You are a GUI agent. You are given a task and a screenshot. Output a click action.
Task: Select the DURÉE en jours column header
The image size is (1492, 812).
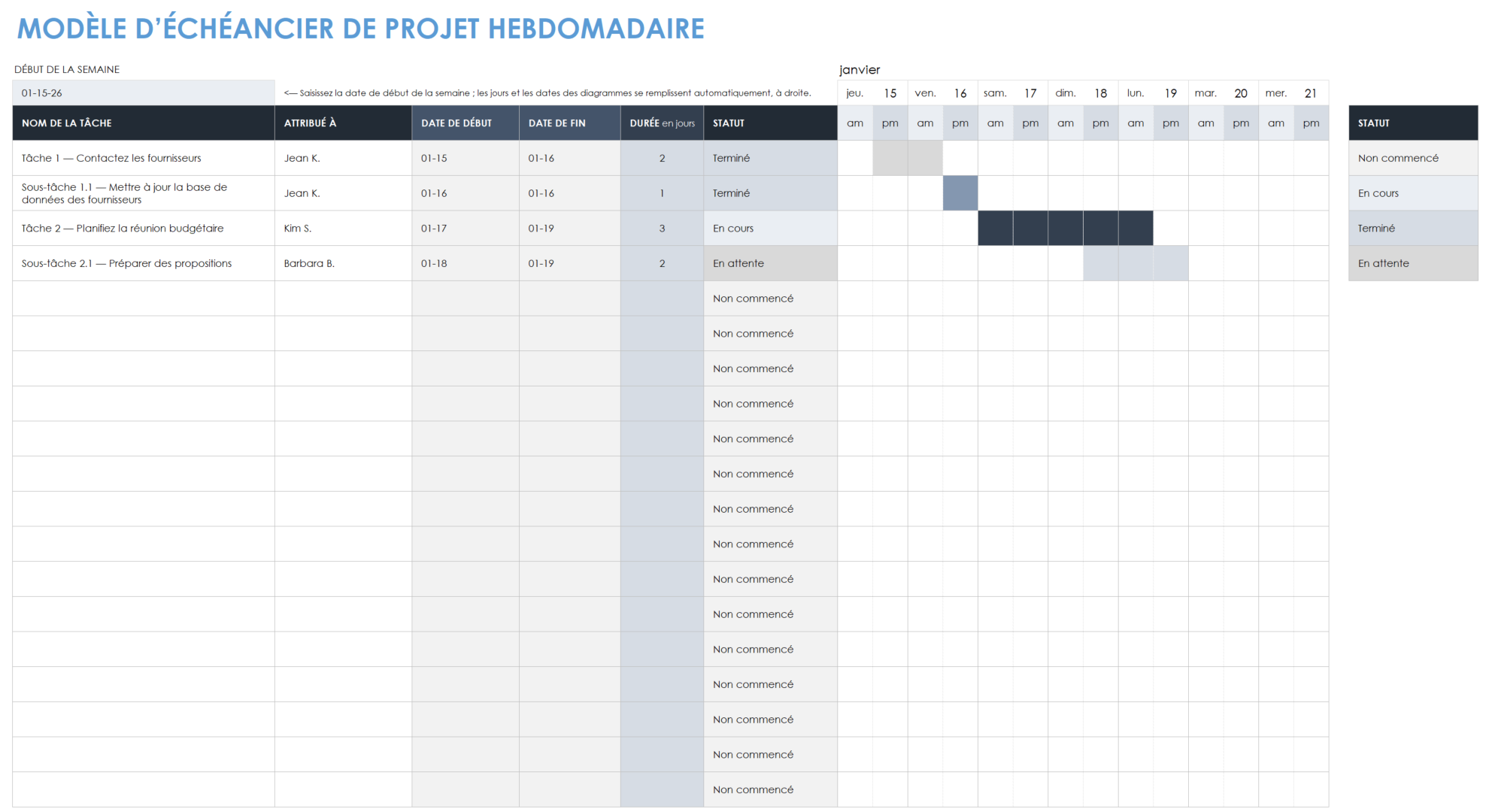point(663,123)
